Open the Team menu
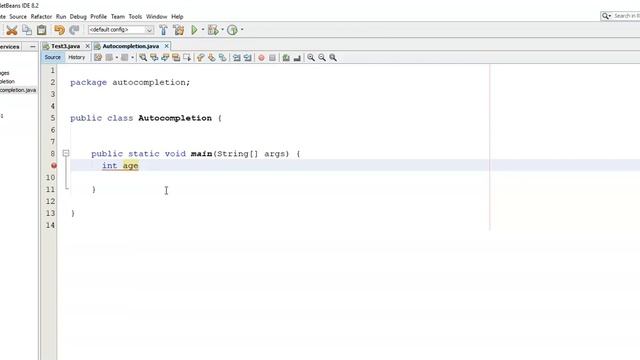This screenshot has width=640, height=360. click(x=118, y=17)
